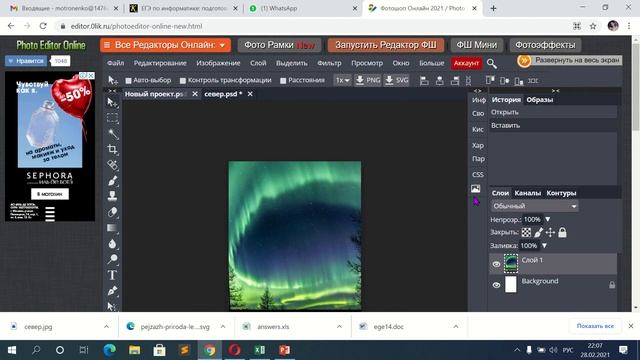Screen dimensions: 640x360
Task: Select the Crop tool
Action: coord(112,149)
